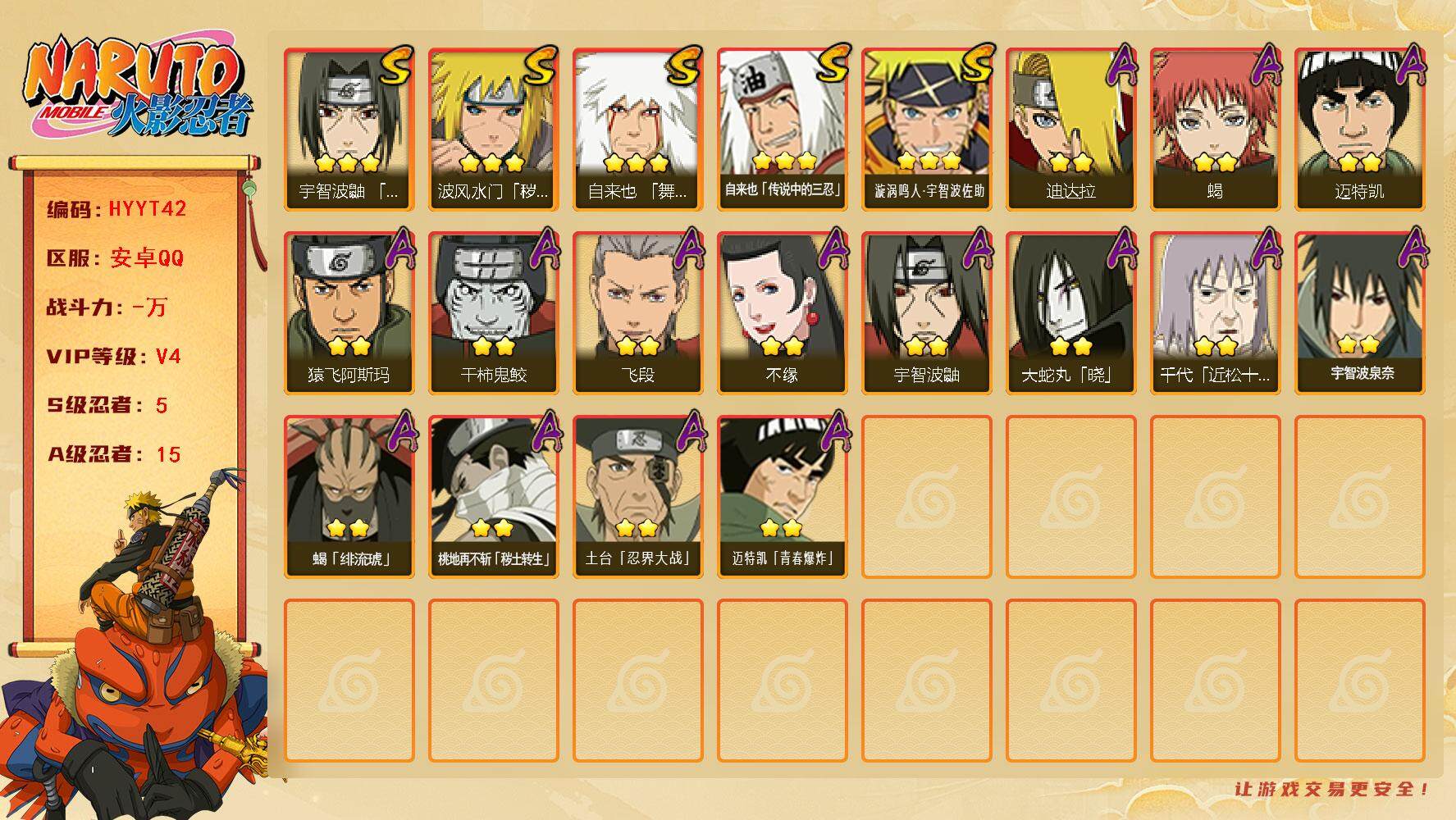The image size is (1456, 820).
Task: Click the VIP等级 V4 label
Action: point(113,357)
